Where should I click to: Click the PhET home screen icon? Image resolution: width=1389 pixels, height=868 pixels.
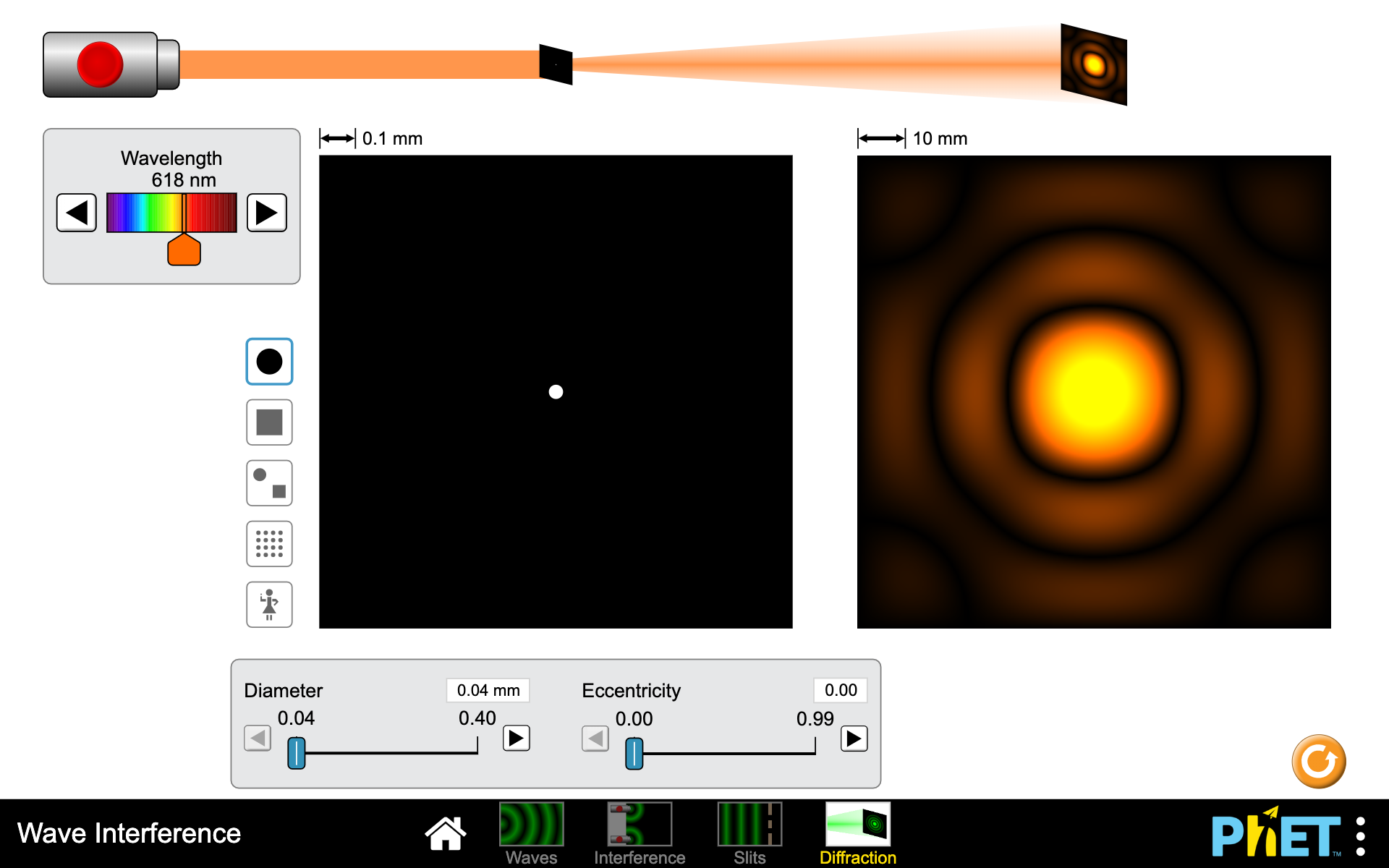tap(445, 832)
